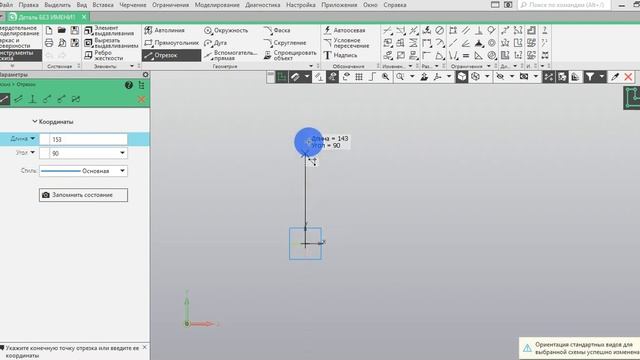Image resolution: width=640 pixels, height=360 pixels.
Task: Expand the Ограничения group arrow
Action: click(489, 66)
